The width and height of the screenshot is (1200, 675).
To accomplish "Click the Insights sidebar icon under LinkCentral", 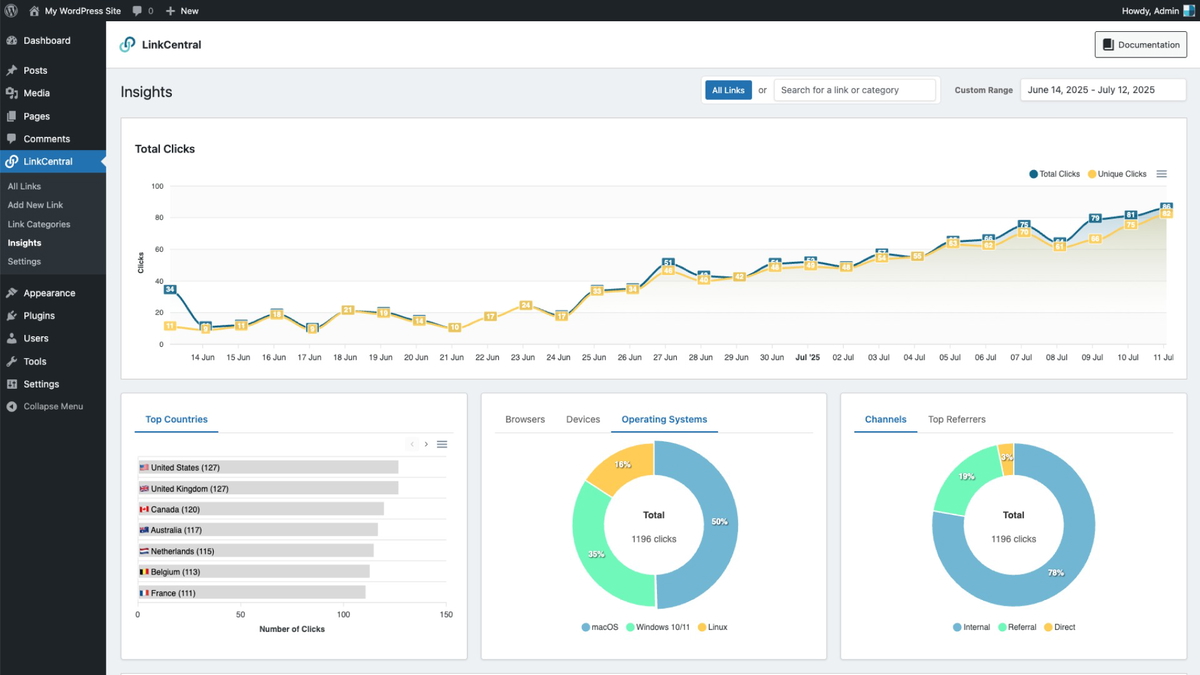I will coord(24,242).
